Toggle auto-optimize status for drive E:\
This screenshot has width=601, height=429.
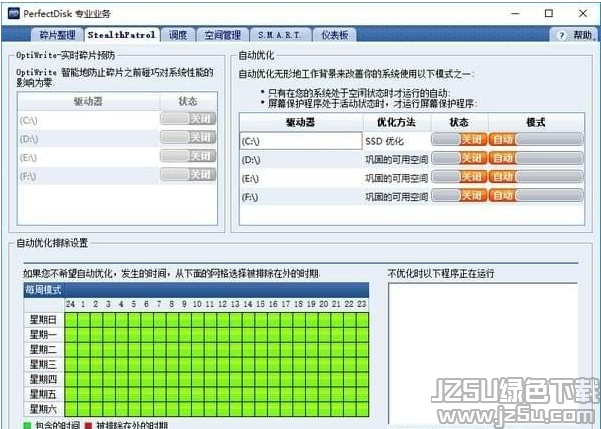coord(459,177)
